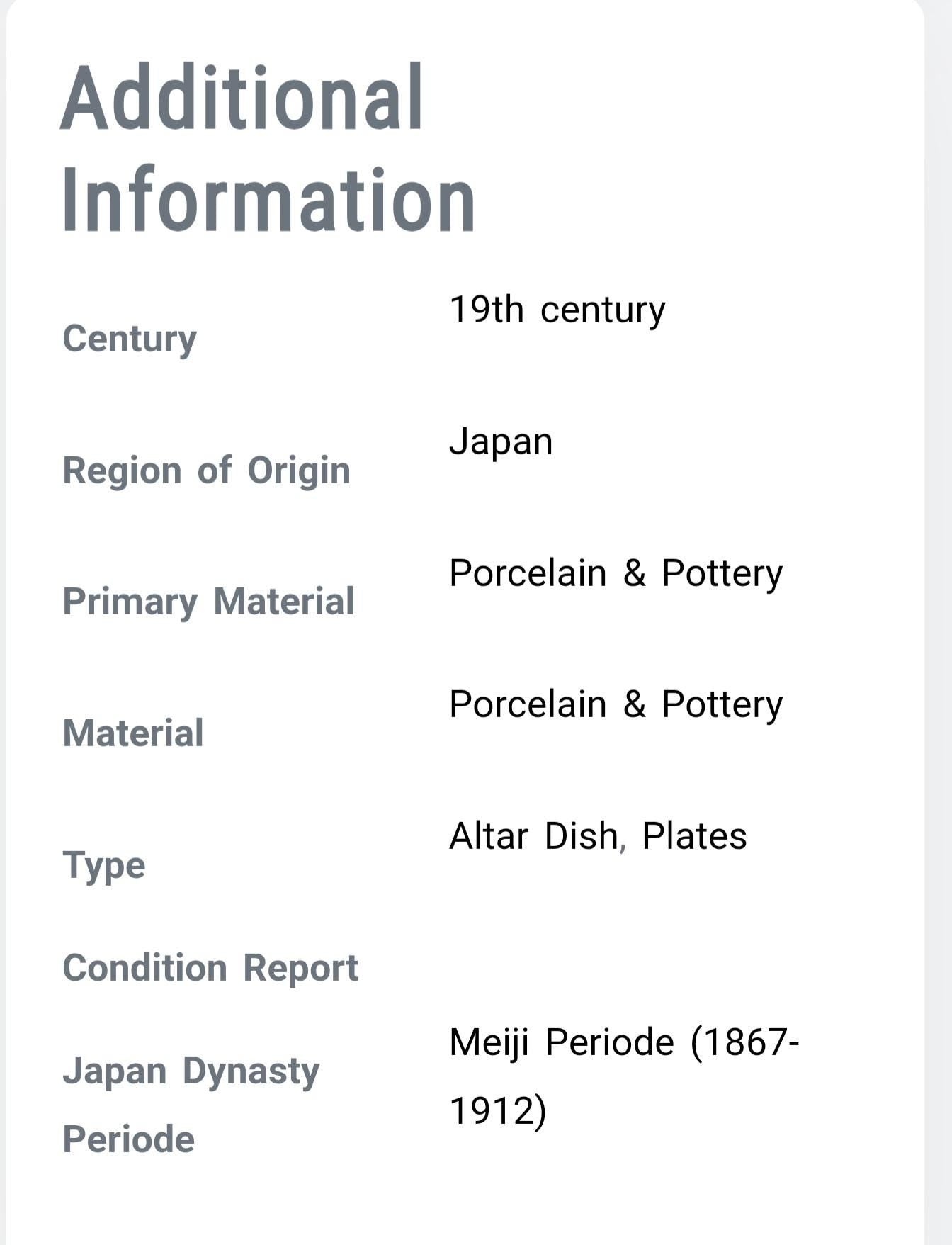Click the word Origin in the region label
Image resolution: width=952 pixels, height=1245 pixels.
299,471
